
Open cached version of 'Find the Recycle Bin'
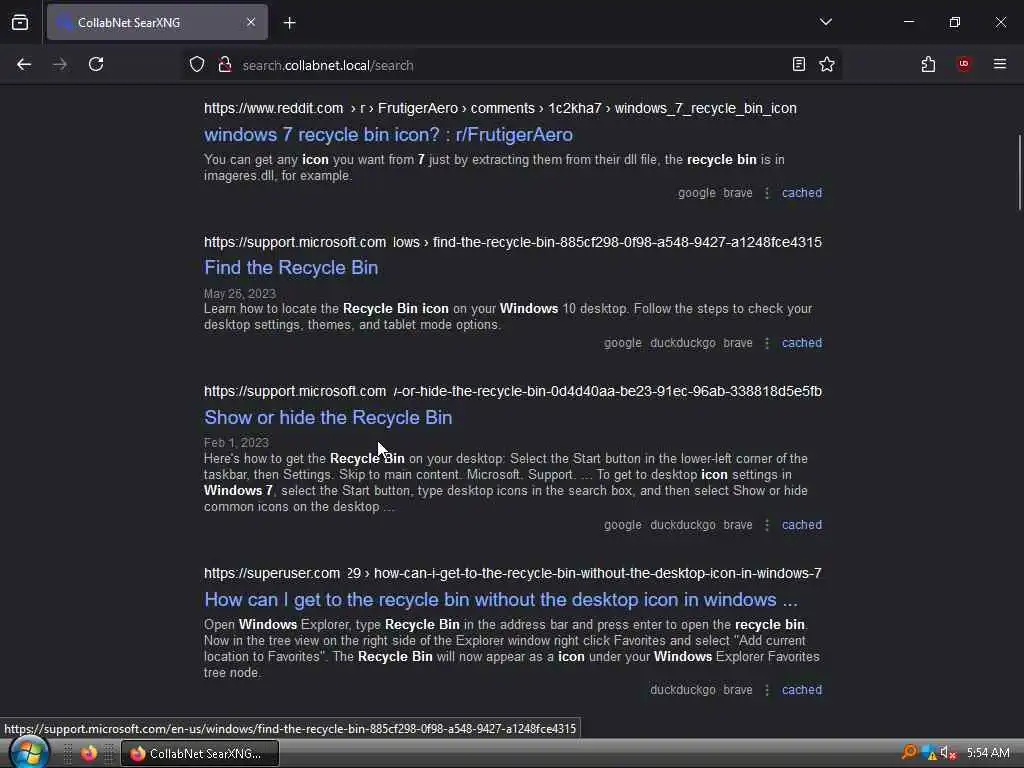click(x=802, y=343)
